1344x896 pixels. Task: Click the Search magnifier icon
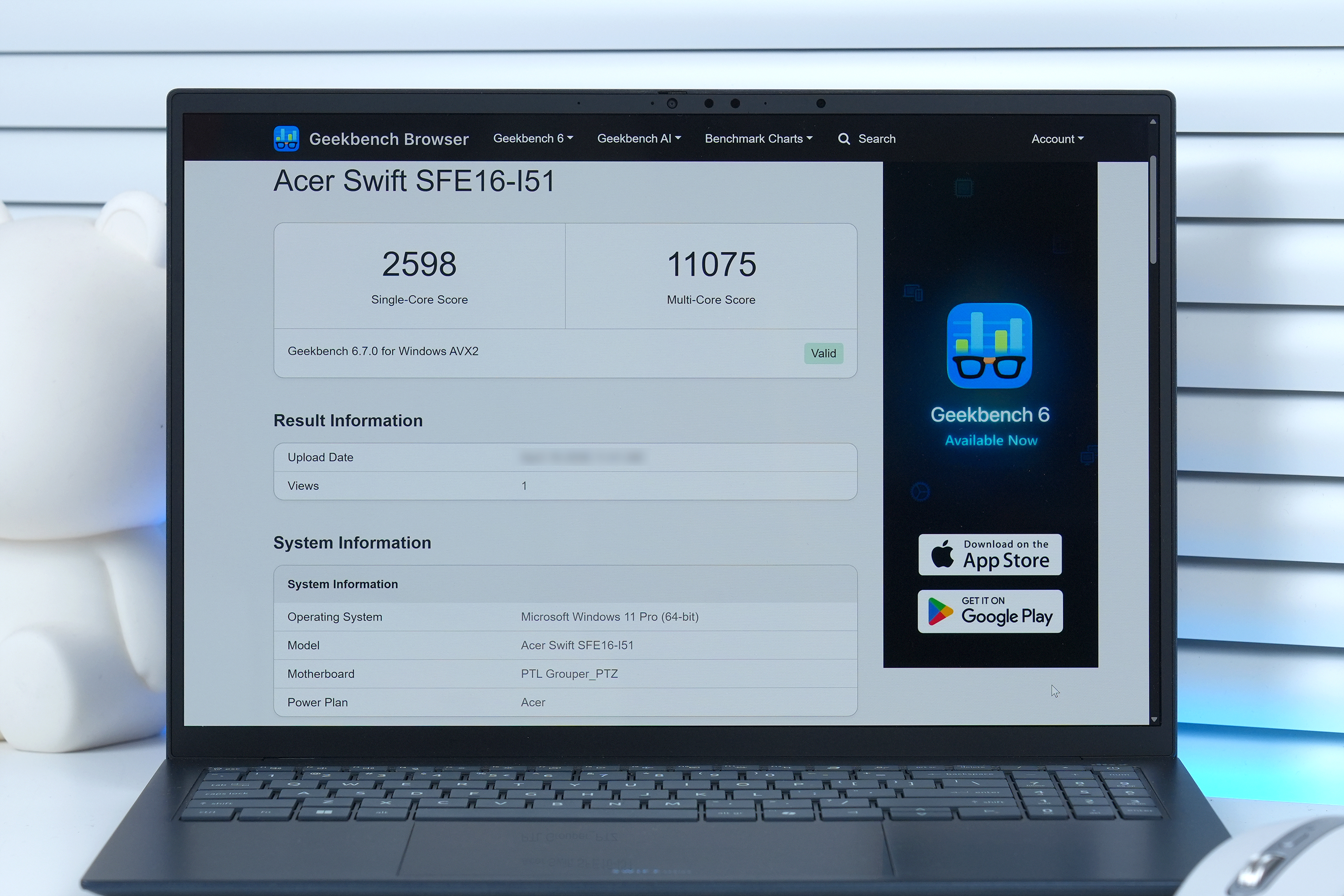click(x=844, y=139)
